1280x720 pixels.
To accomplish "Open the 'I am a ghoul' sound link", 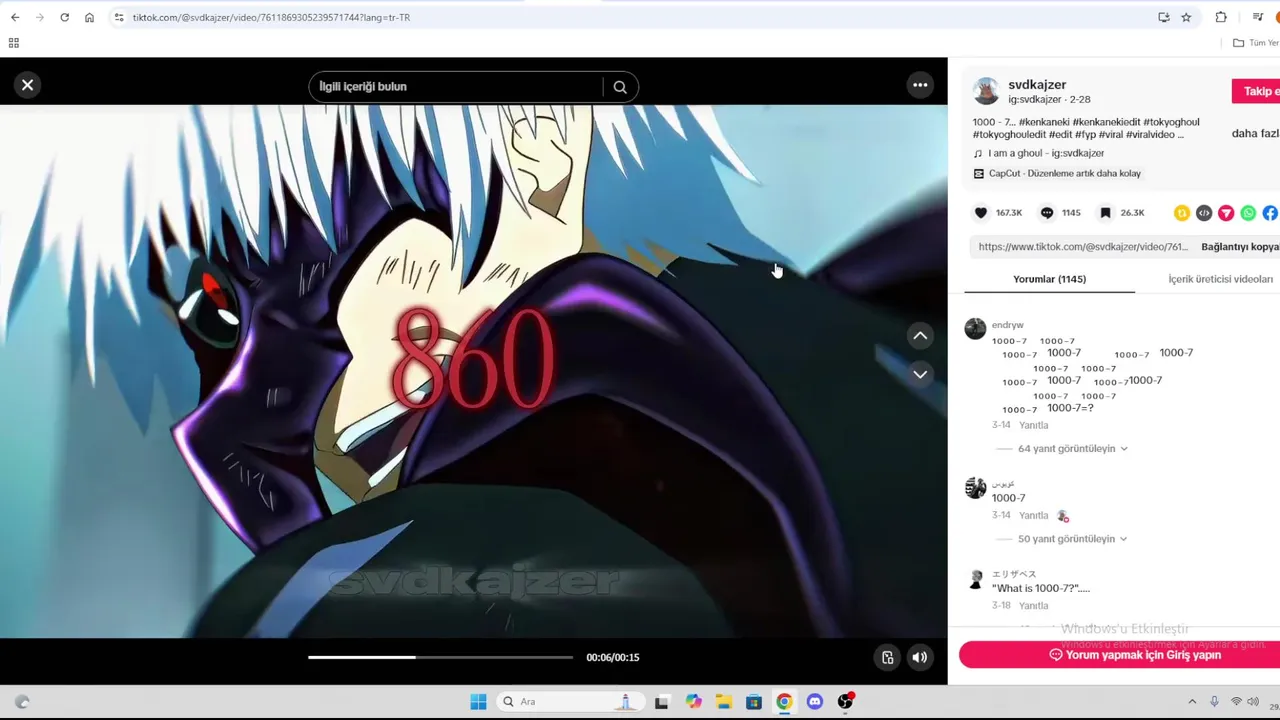I will 1046,153.
